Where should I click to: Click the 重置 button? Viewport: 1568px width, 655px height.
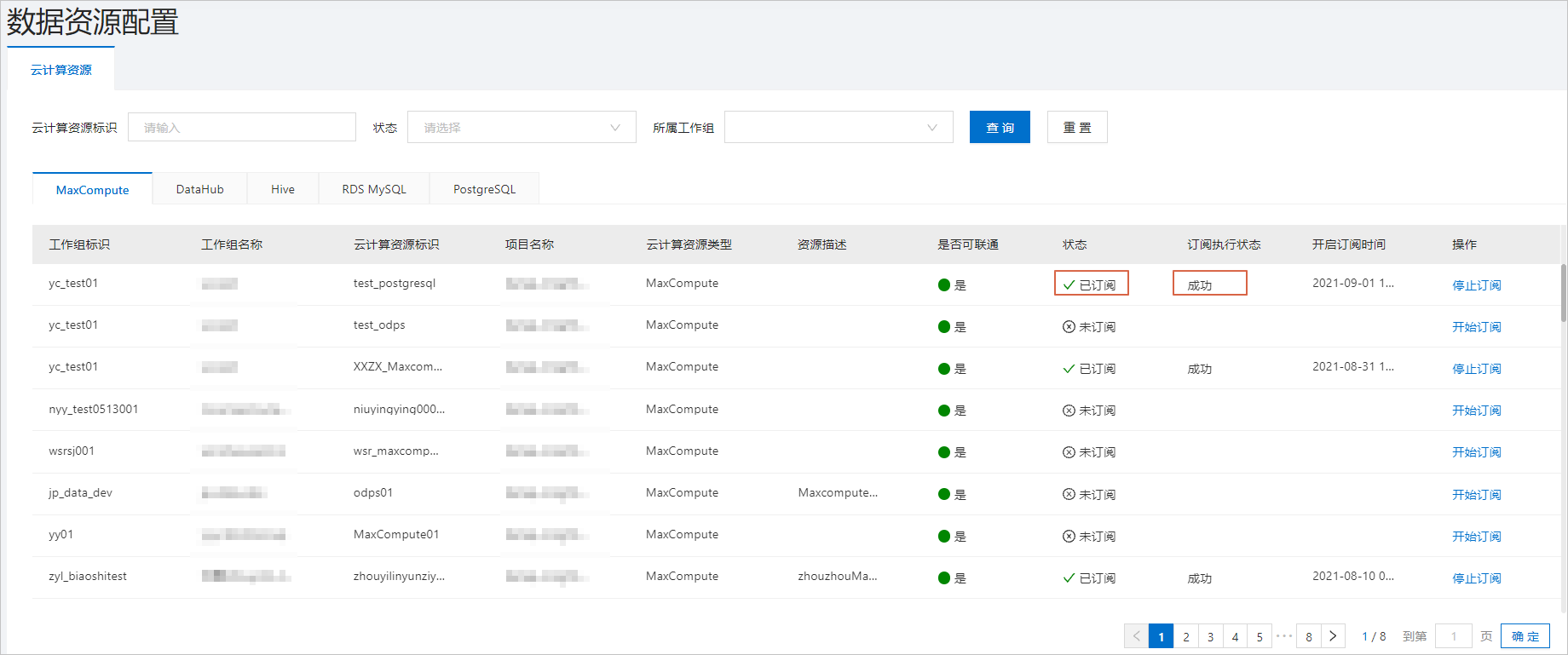tap(1077, 127)
